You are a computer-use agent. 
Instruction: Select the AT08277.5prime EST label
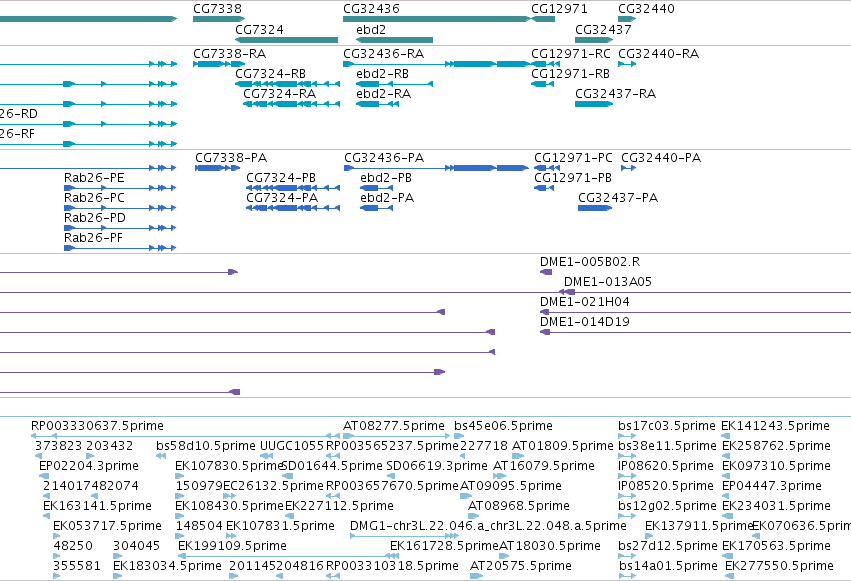click(394, 426)
